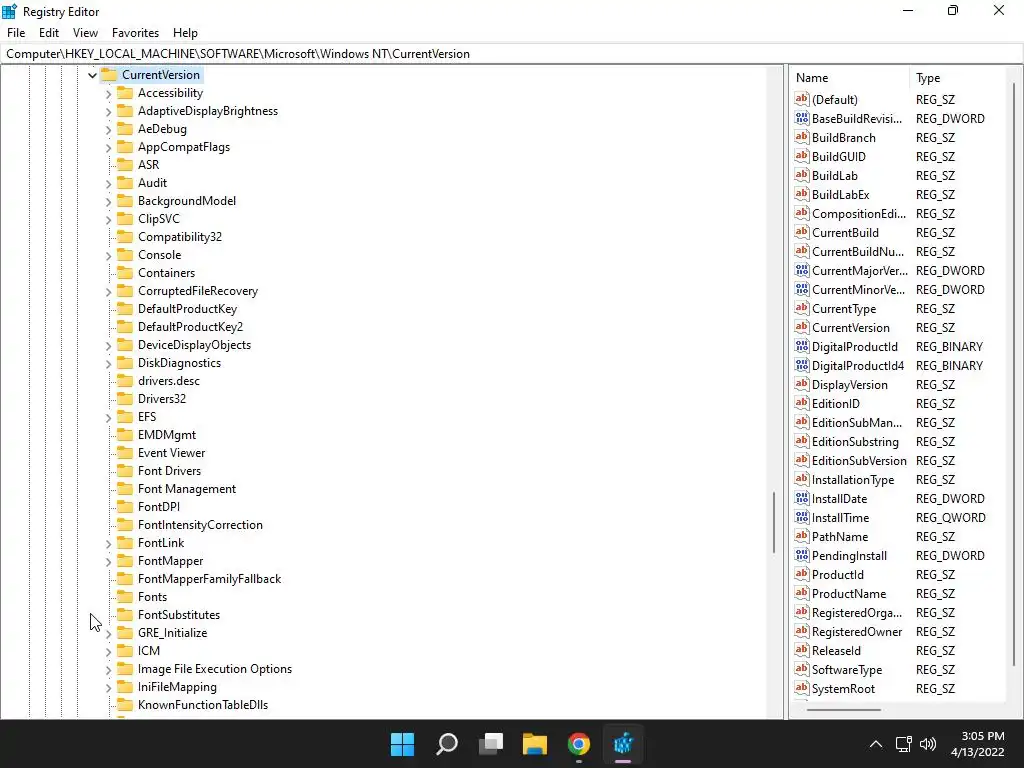This screenshot has width=1024, height=768.
Task: Collapse the CurrentVersion key
Action: pos(92,75)
